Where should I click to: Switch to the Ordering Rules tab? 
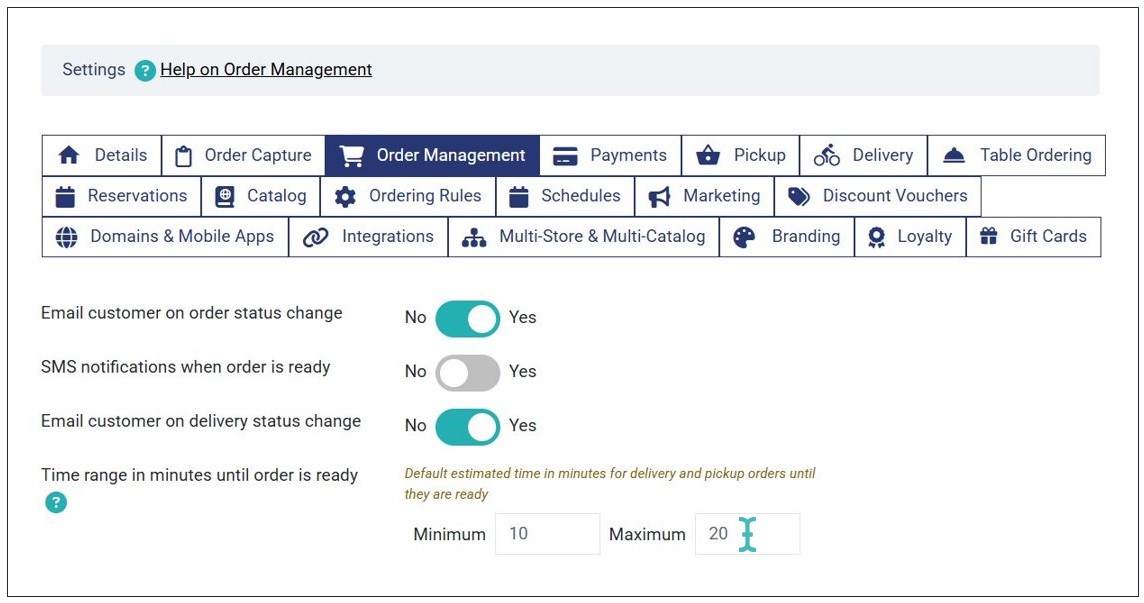click(x=408, y=197)
